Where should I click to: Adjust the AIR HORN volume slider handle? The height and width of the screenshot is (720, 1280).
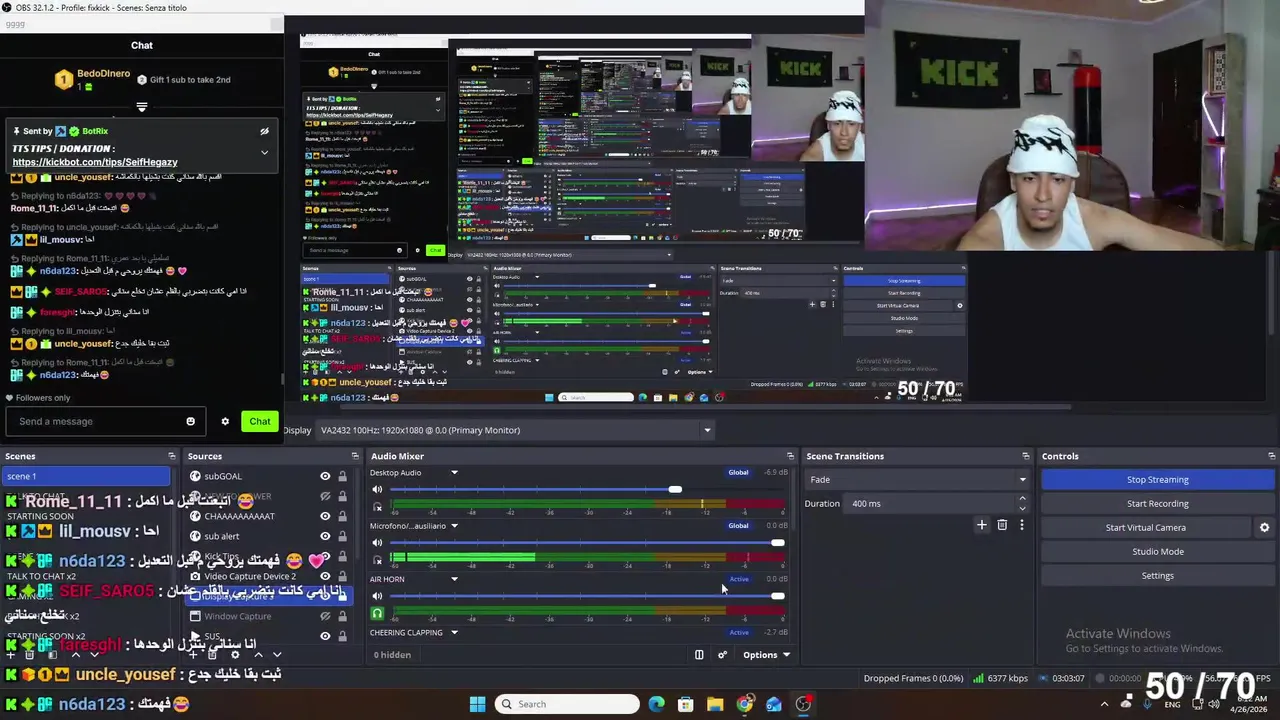pyautogui.click(x=778, y=596)
